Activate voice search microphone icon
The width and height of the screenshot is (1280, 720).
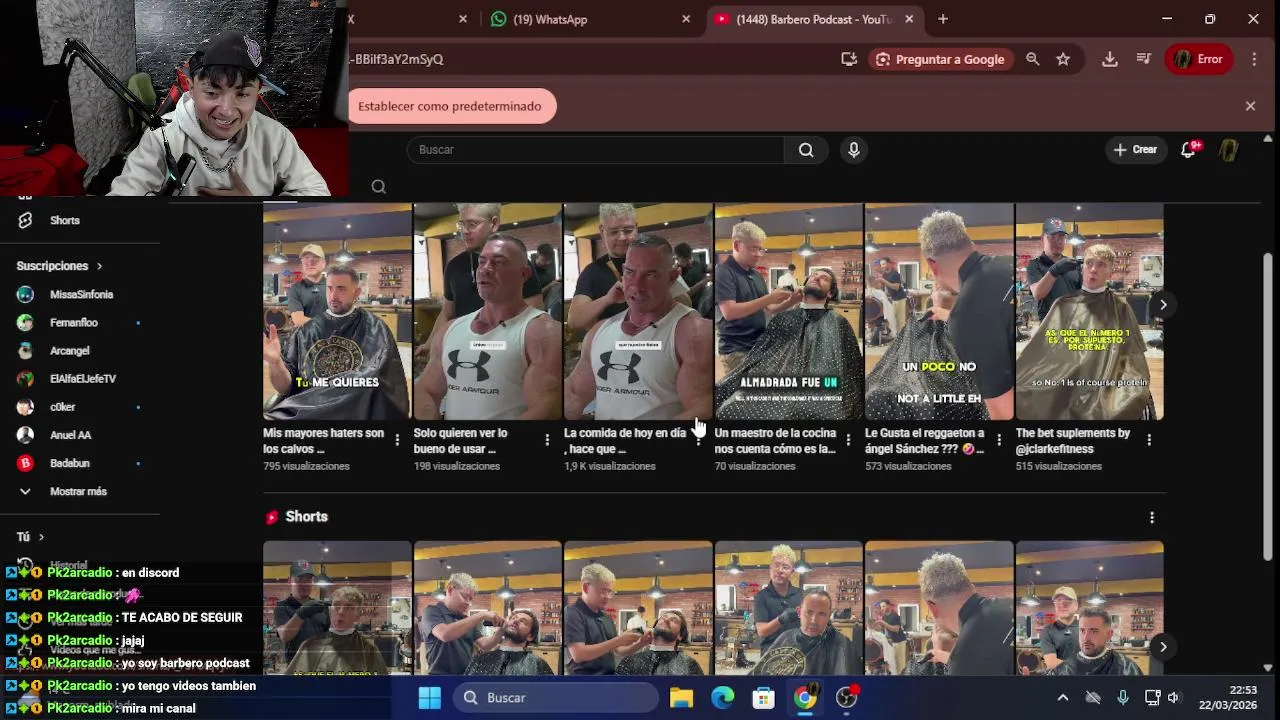(853, 150)
